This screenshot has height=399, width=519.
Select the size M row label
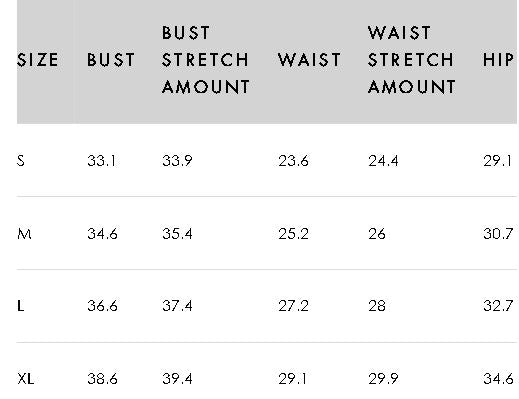point(24,234)
